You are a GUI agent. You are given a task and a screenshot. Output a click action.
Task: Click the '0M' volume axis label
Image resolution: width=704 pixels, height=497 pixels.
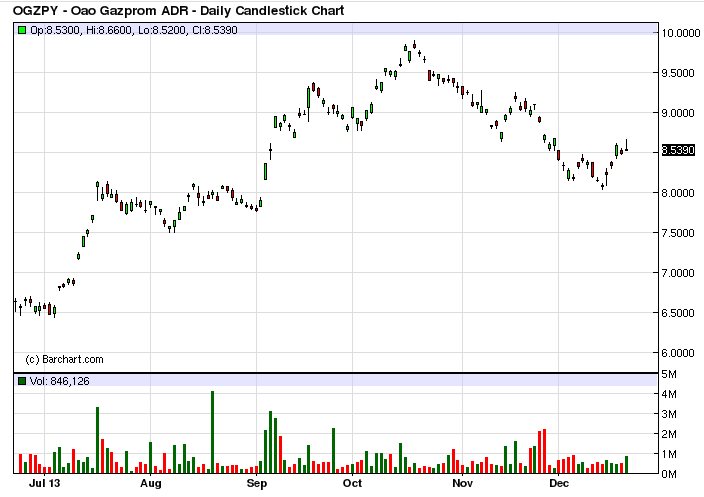(x=669, y=474)
